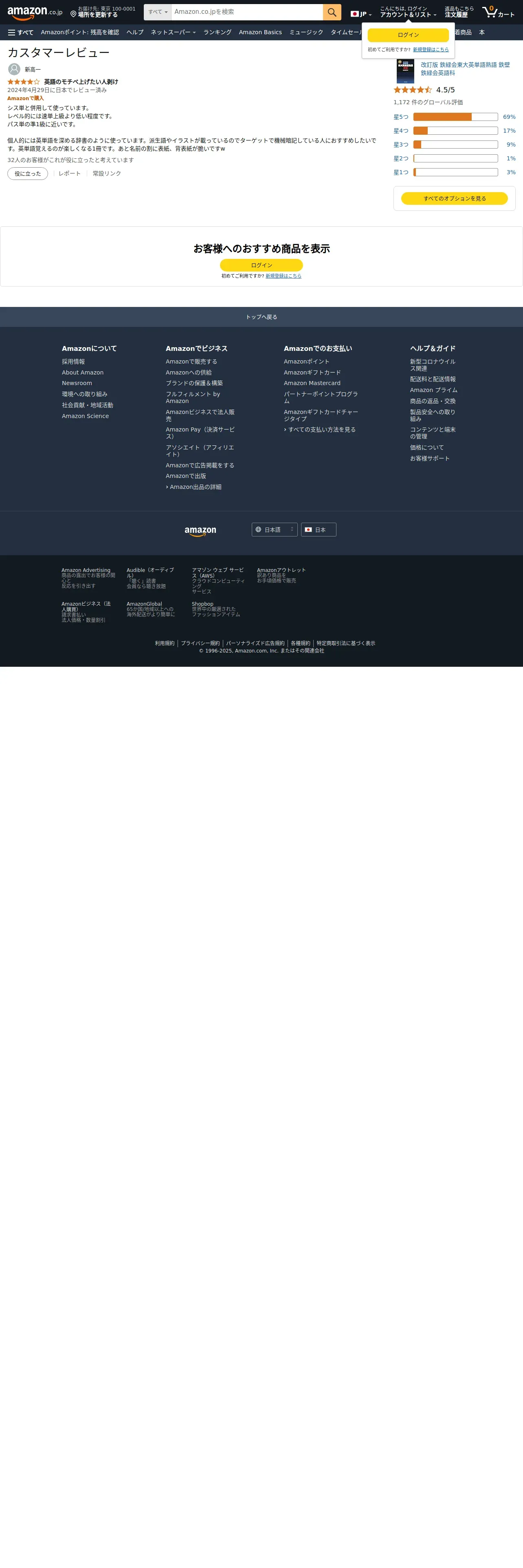Click the Amazon.co.jp logo in header
This screenshot has width=523, height=1568.
click(35, 13)
